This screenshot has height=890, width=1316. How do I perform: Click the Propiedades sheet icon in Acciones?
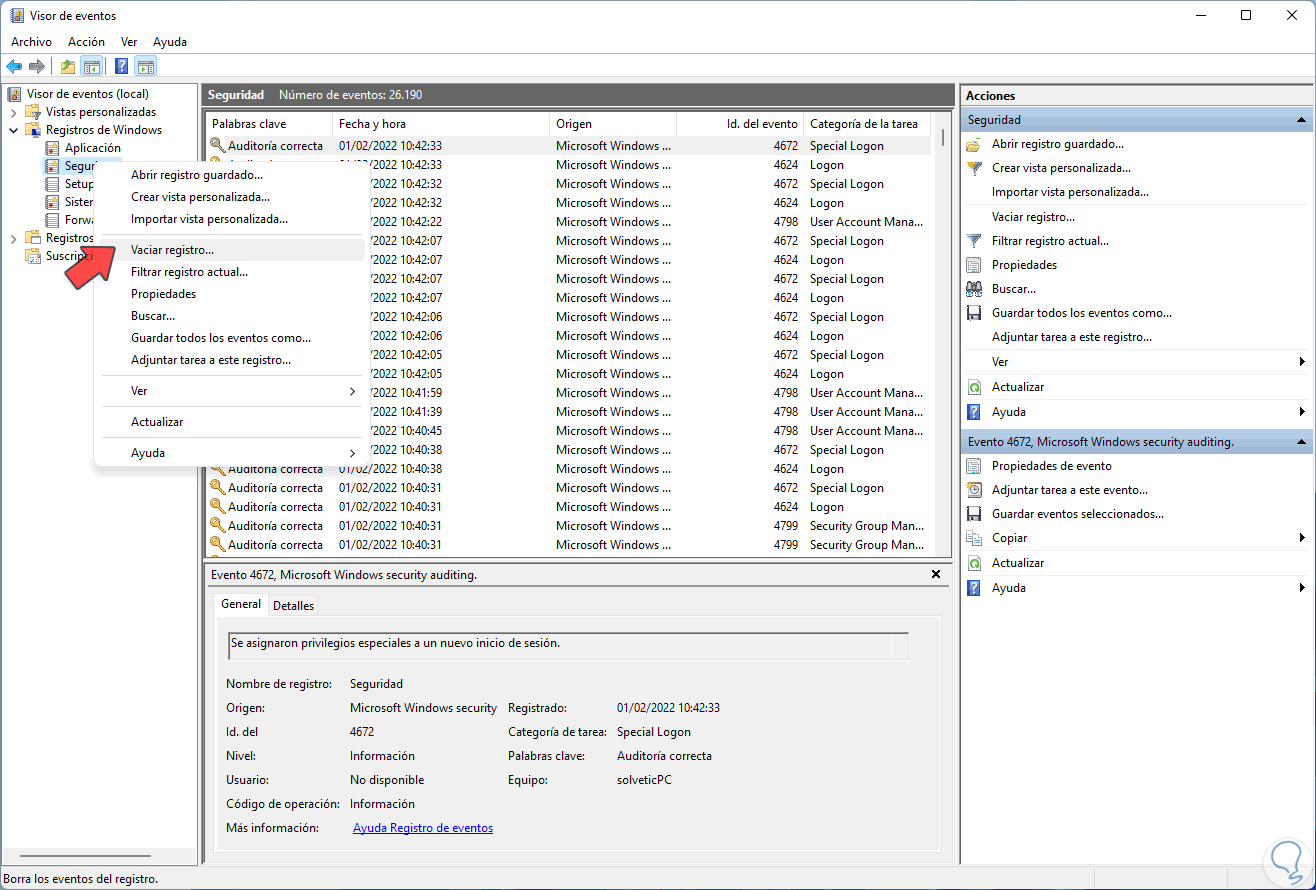[x=974, y=265]
